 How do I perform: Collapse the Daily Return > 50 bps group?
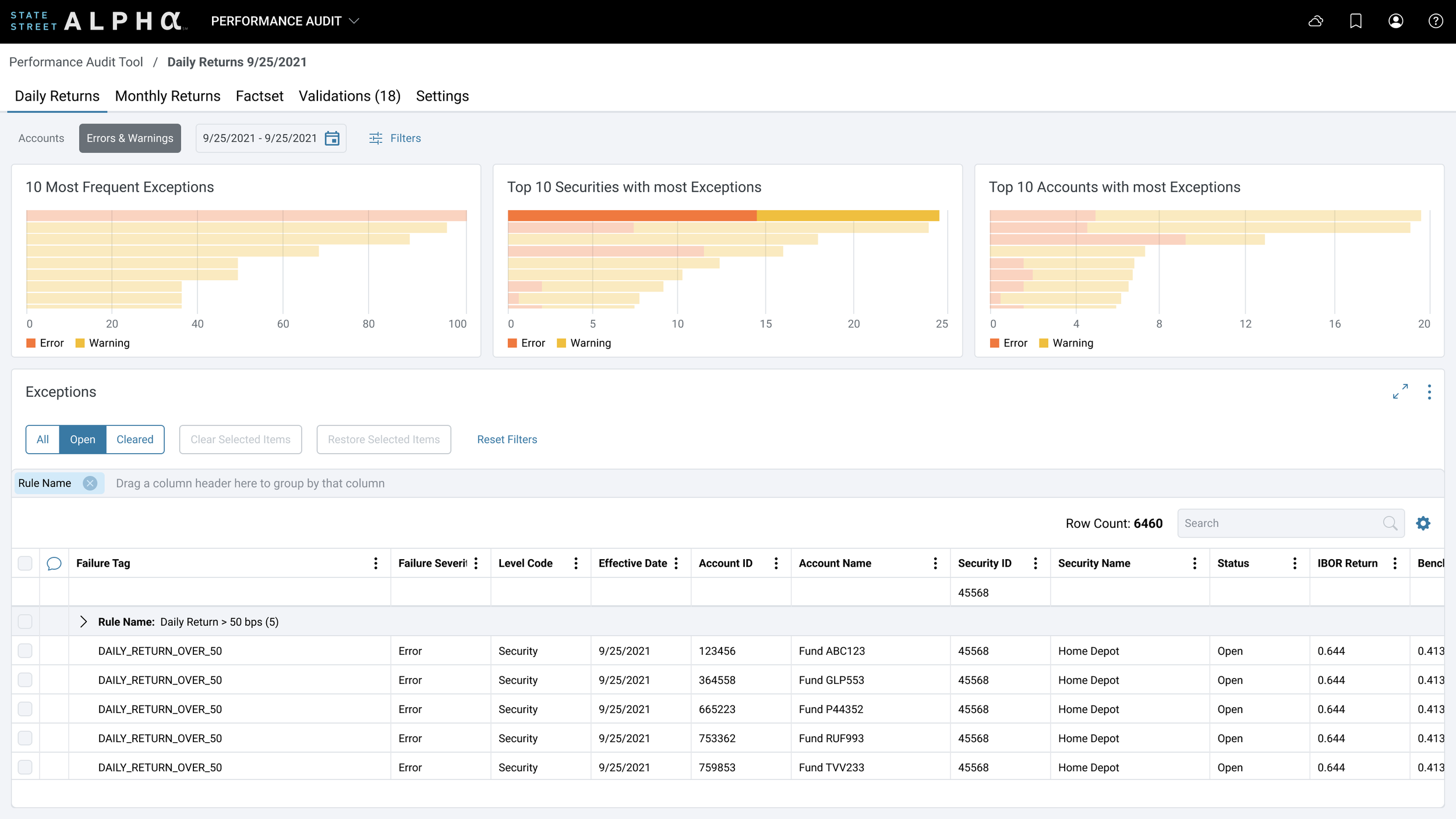click(83, 622)
